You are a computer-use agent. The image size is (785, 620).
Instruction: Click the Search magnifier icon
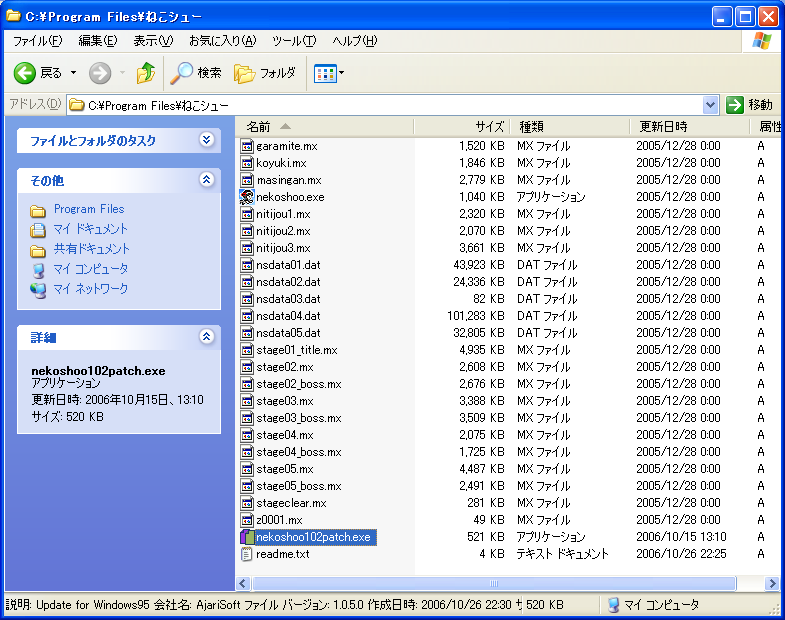coord(182,73)
